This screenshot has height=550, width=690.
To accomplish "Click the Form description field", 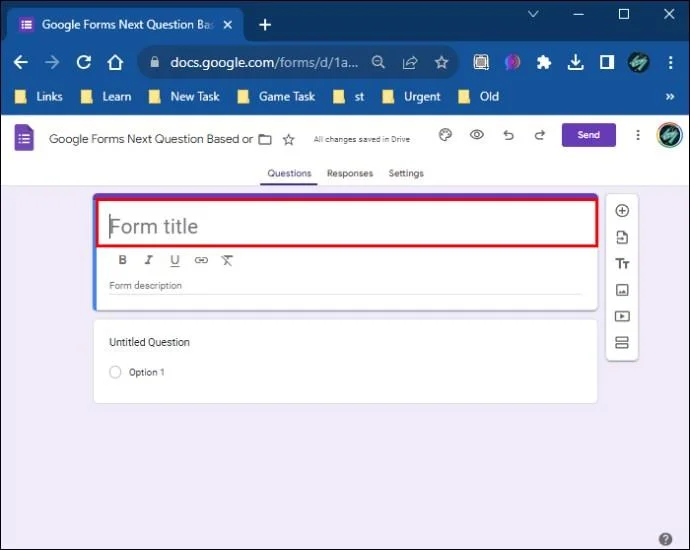I will tap(345, 286).
